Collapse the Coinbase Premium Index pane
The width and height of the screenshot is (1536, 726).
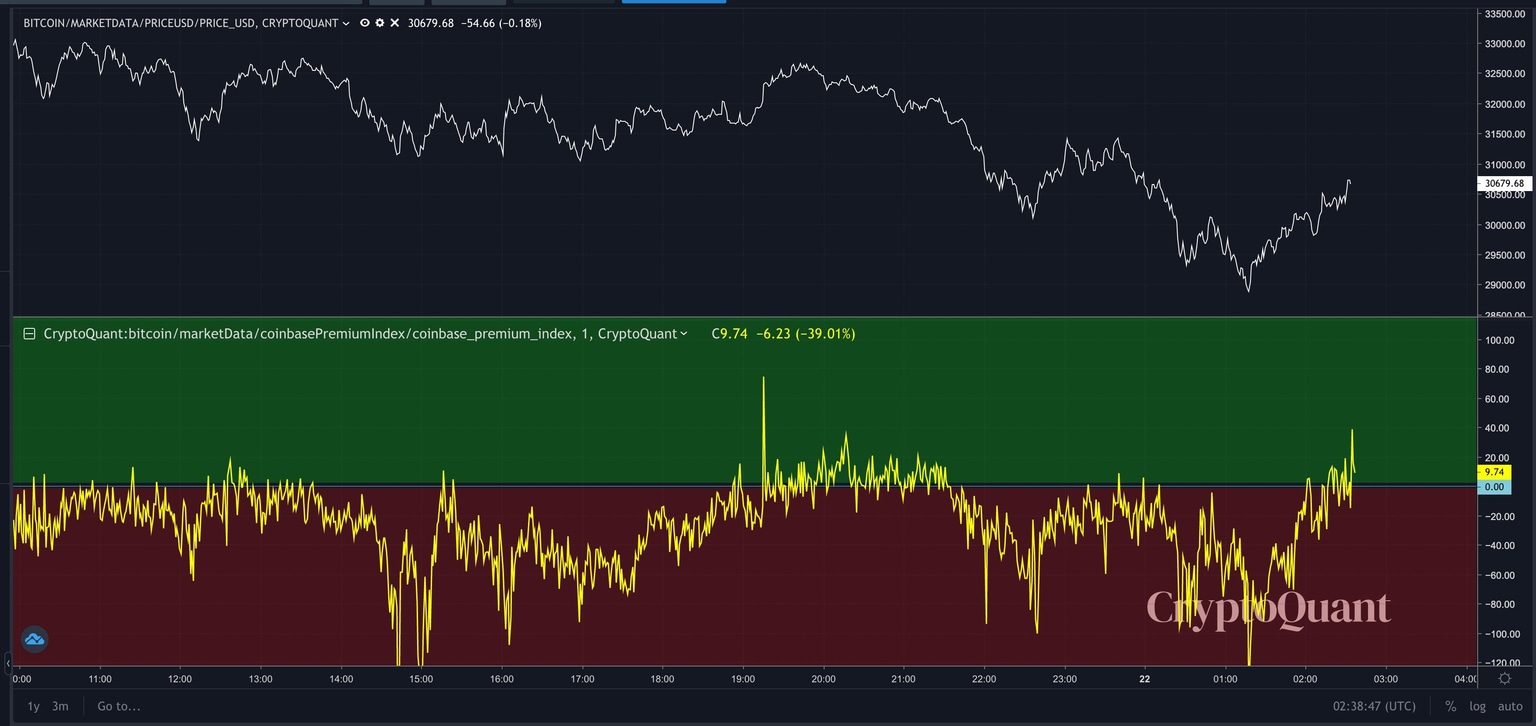[x=29, y=333]
